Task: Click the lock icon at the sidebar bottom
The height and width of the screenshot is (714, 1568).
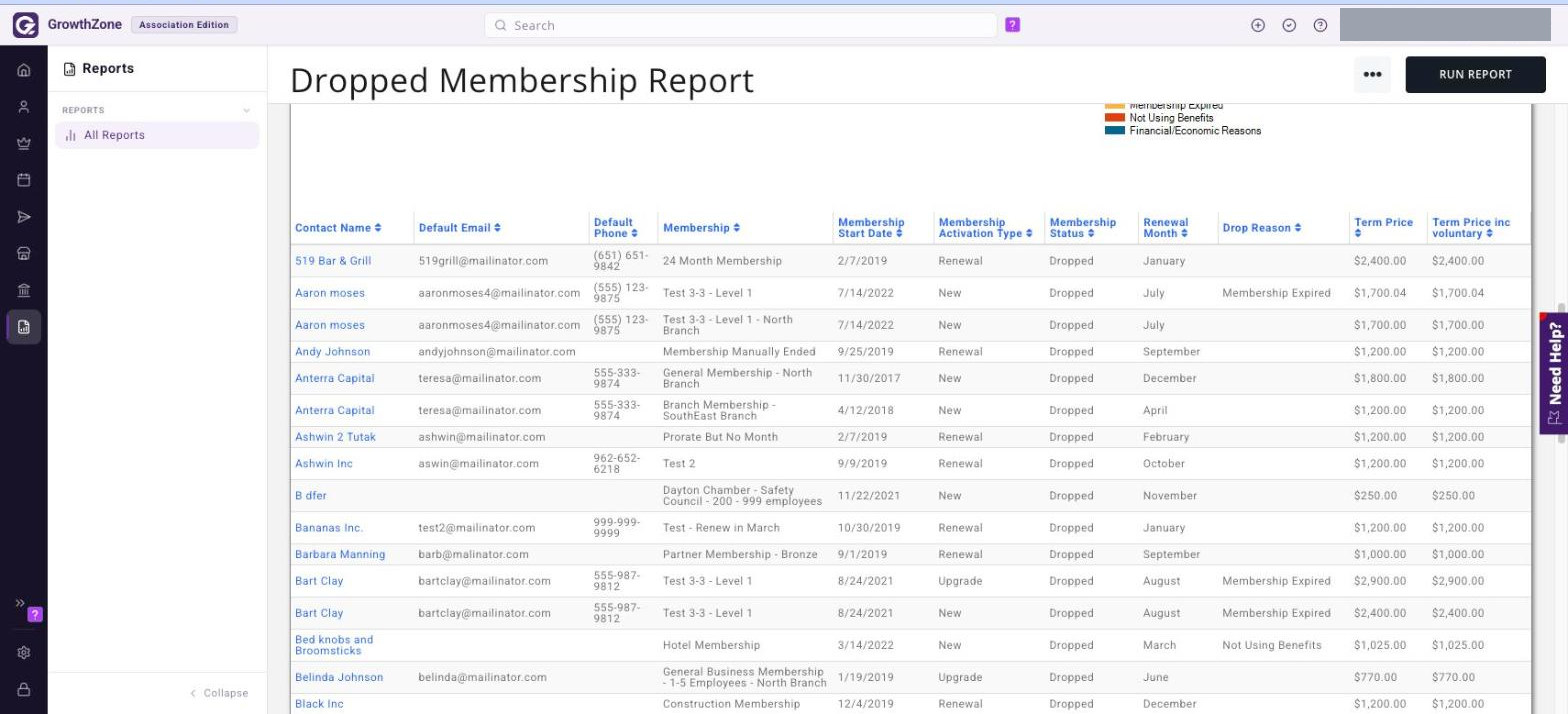Action: (x=24, y=689)
